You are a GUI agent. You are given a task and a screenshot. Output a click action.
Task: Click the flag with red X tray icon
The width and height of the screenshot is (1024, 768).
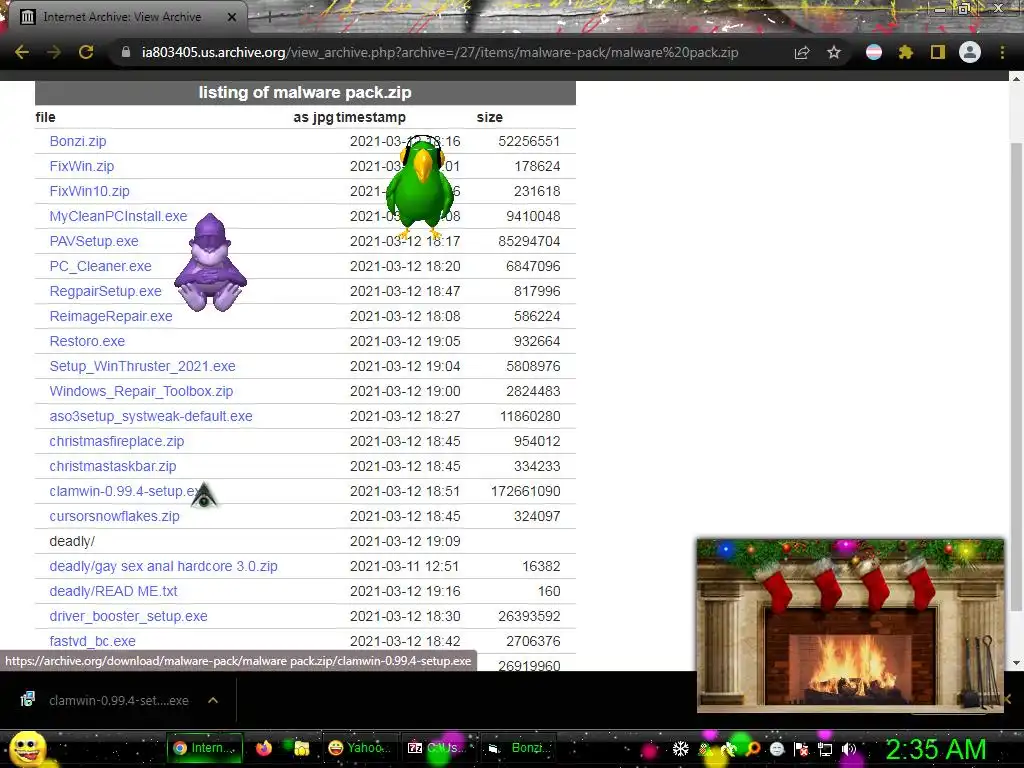[x=801, y=749]
